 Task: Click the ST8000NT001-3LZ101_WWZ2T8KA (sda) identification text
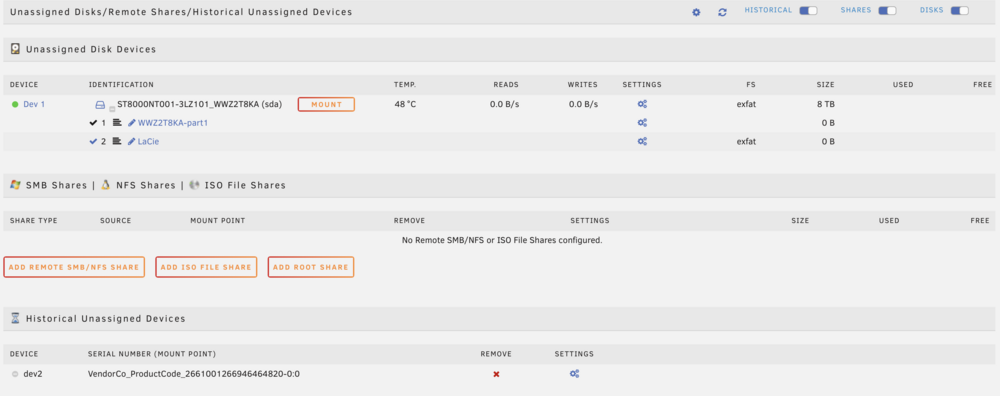[200, 105]
